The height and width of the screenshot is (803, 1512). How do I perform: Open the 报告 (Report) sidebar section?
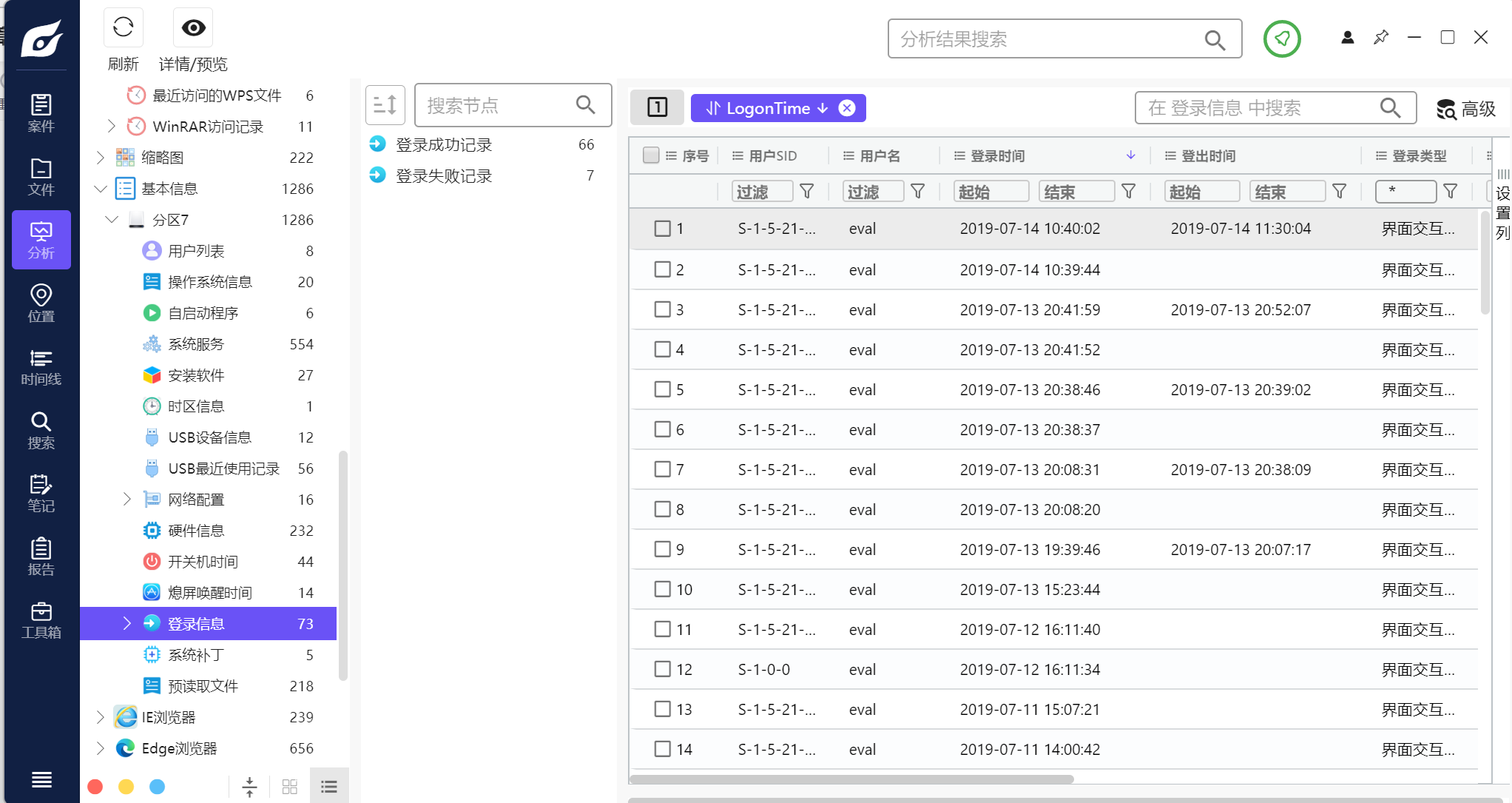coord(41,557)
